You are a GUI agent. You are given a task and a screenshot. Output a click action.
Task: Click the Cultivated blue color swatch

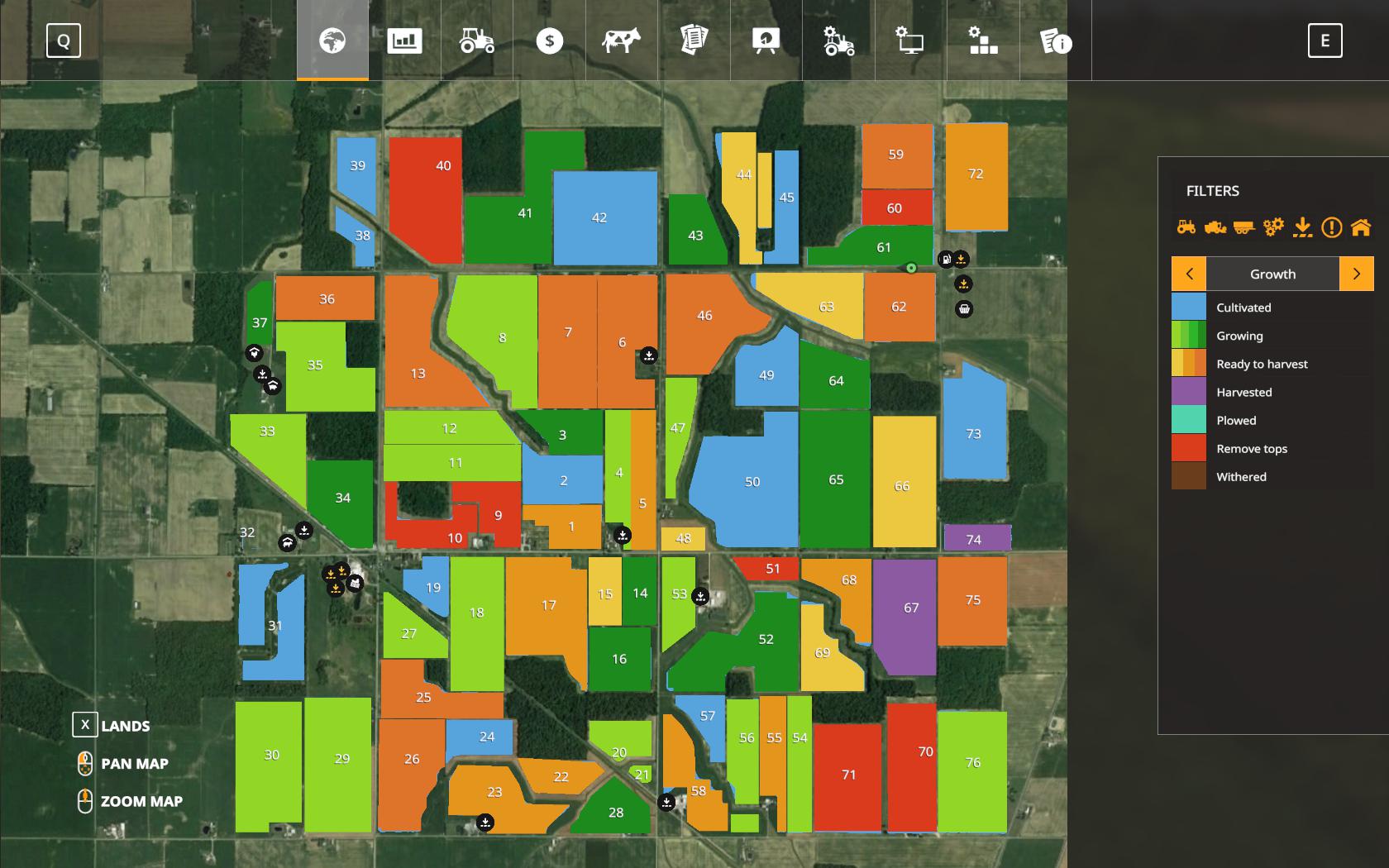coord(1188,307)
